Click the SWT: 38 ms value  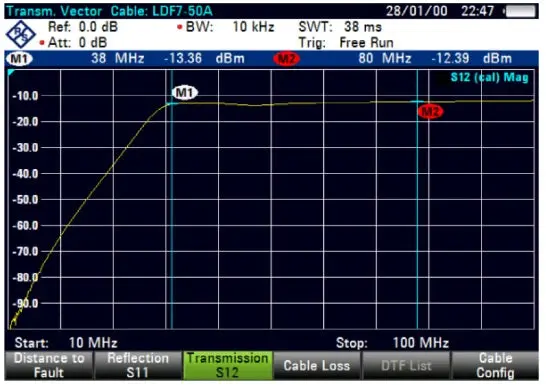pyautogui.click(x=340, y=27)
